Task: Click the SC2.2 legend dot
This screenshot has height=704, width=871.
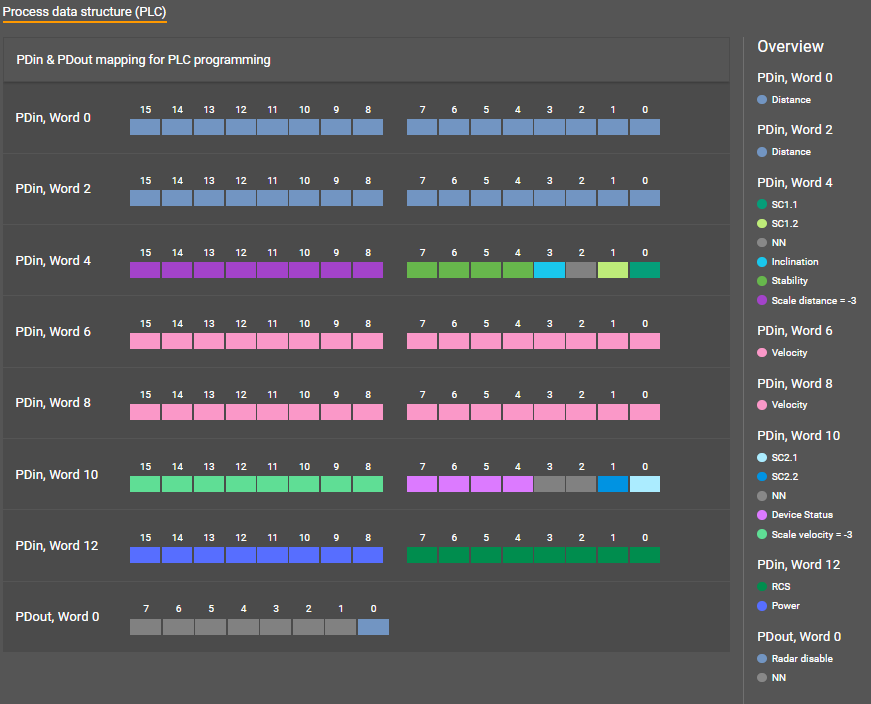Action: 762,477
